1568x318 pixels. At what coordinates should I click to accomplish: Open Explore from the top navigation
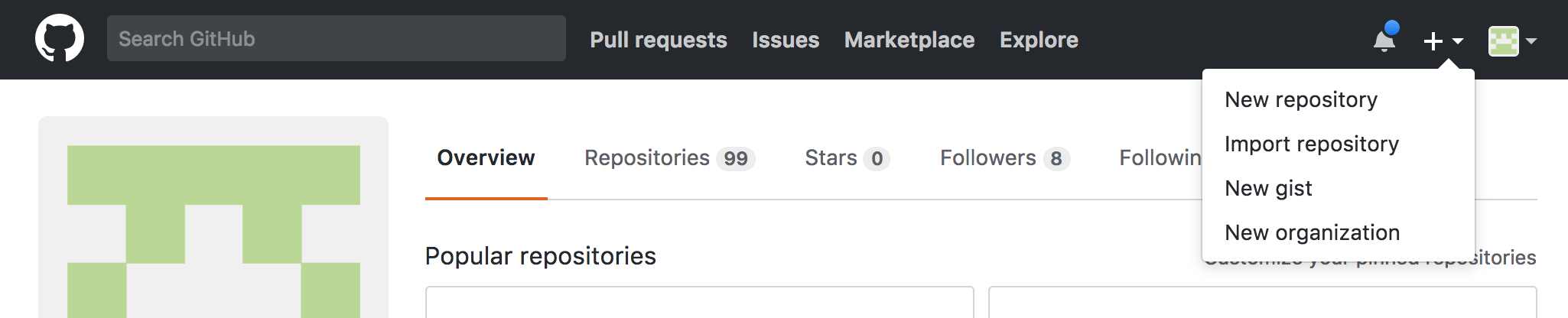point(1039,40)
